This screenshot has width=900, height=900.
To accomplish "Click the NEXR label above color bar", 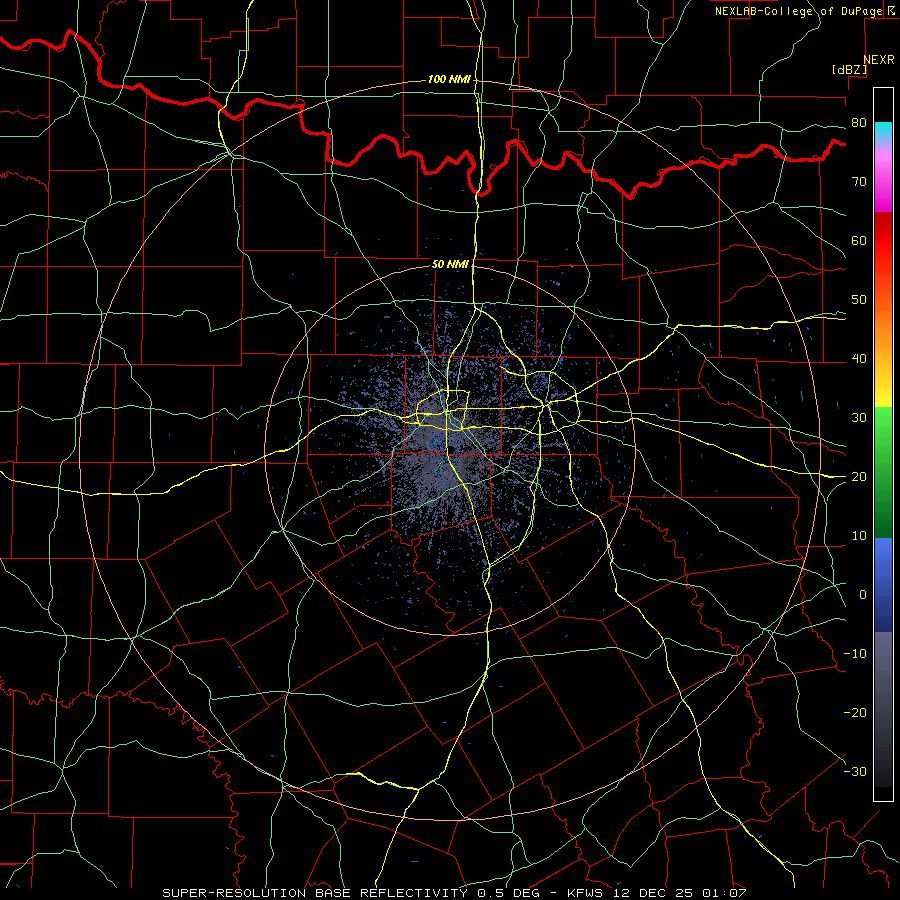I will click(x=879, y=60).
